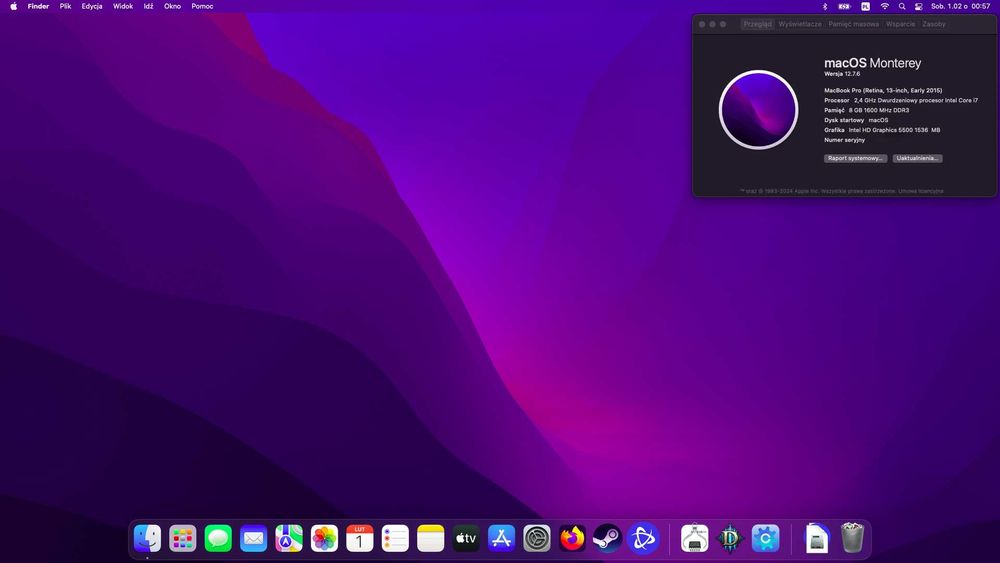Click the System Information chip icon in Dock
The image size is (1000, 563).
pos(695,538)
